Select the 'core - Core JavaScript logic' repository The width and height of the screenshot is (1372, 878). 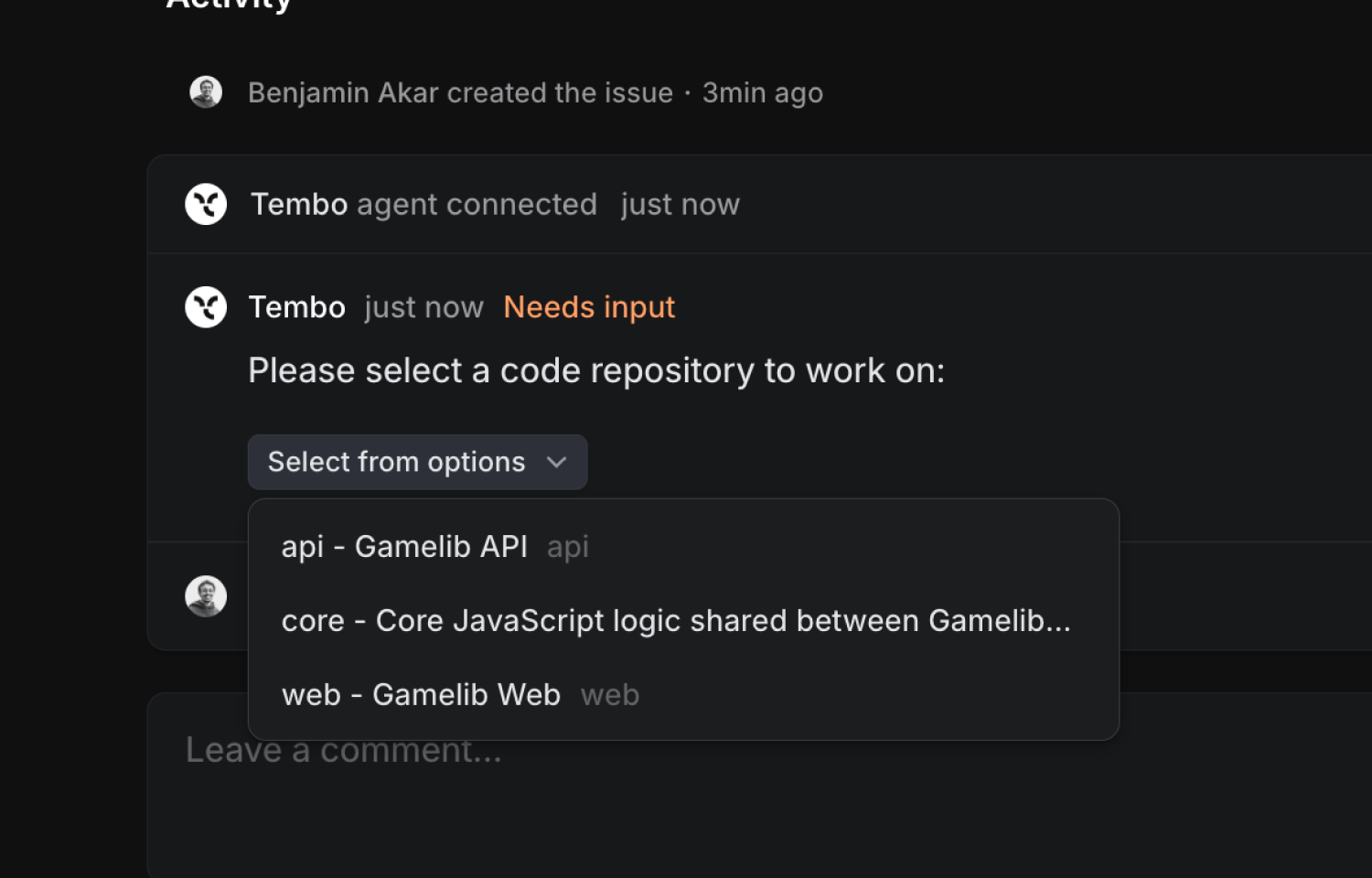coord(676,620)
